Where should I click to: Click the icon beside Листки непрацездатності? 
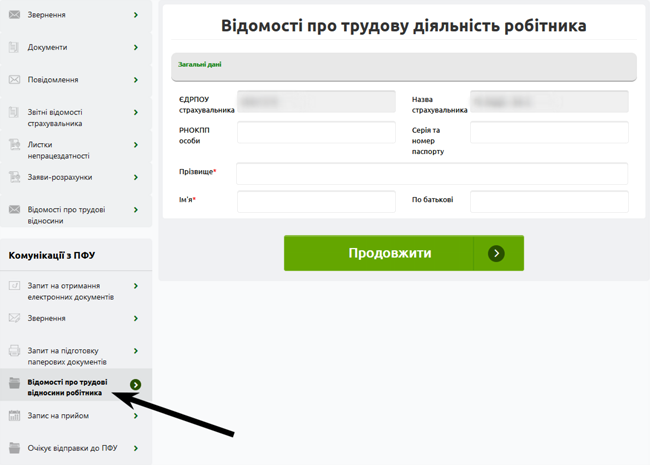[x=14, y=146]
